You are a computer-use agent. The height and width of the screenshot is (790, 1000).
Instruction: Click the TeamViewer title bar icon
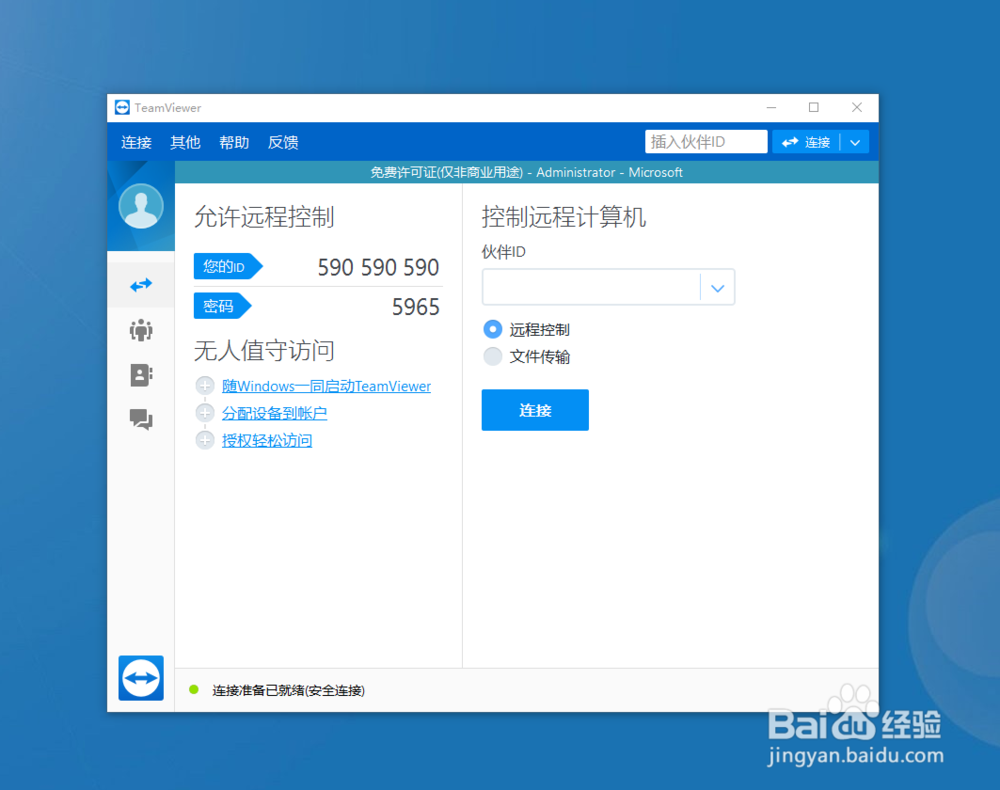coord(122,108)
